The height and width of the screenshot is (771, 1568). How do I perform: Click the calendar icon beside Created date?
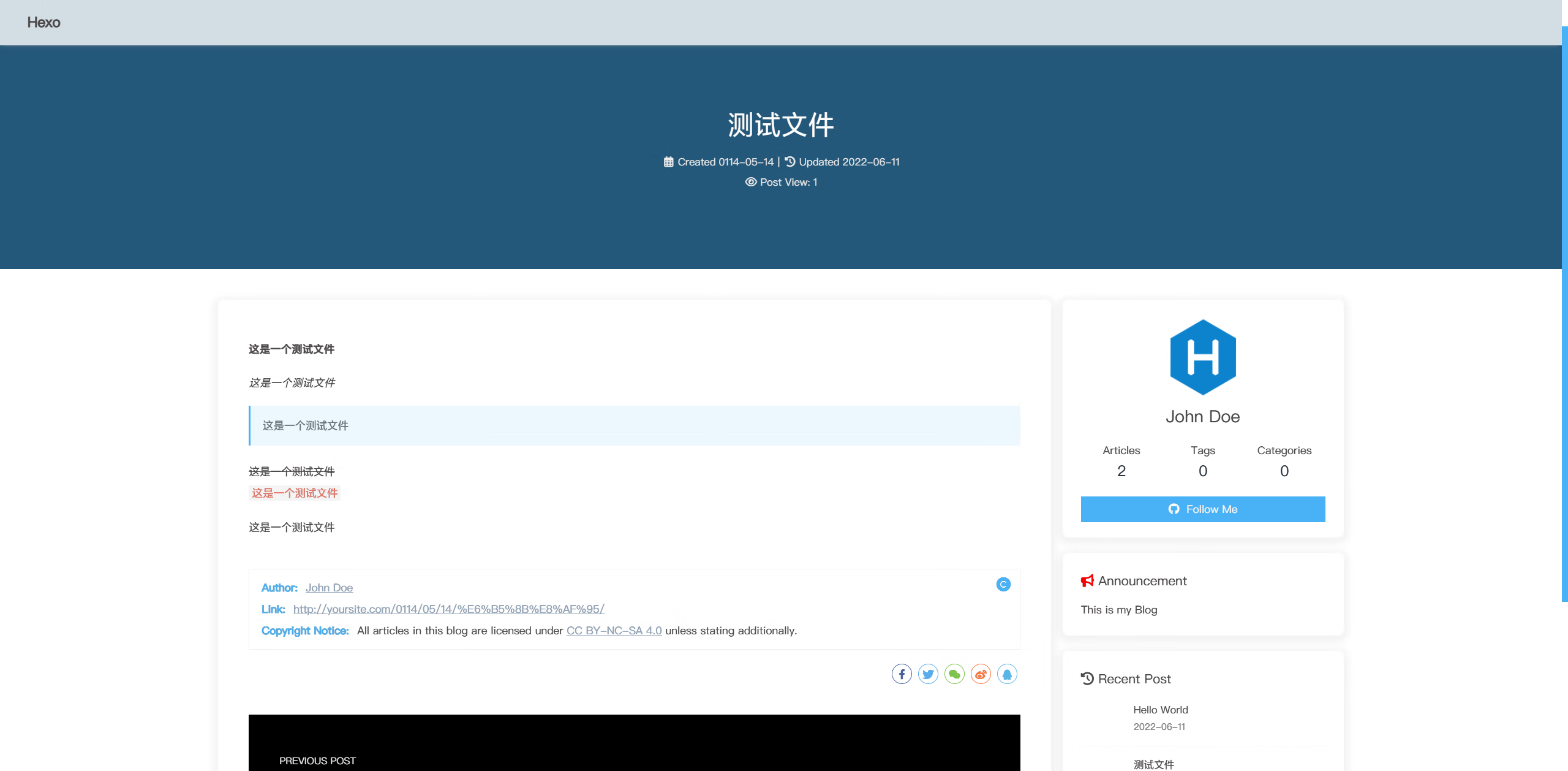668,162
